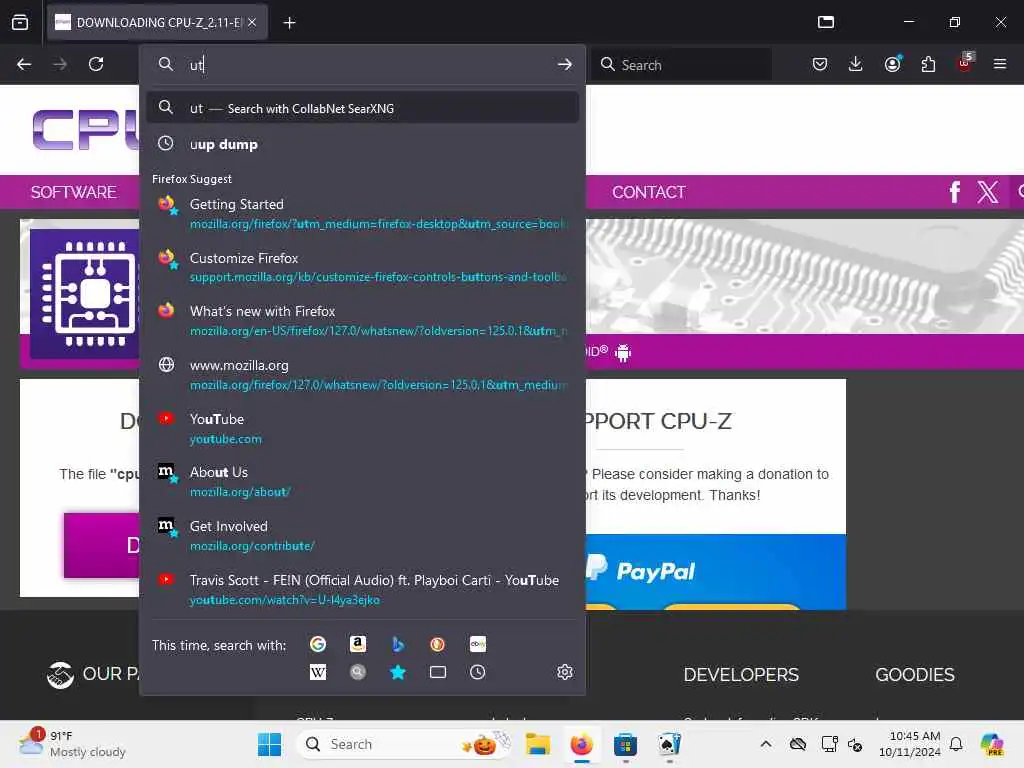This screenshot has width=1024, height=768.
Task: Click the Windows taskbar Search box
Action: click(406, 744)
